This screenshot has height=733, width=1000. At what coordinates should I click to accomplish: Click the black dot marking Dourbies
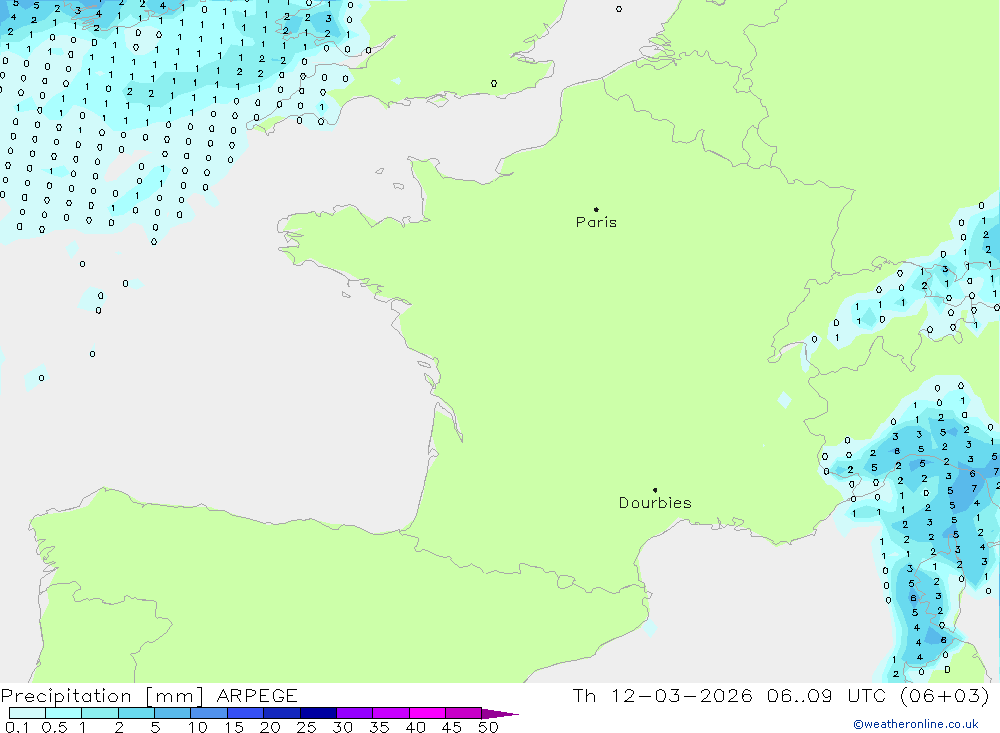[655, 490]
